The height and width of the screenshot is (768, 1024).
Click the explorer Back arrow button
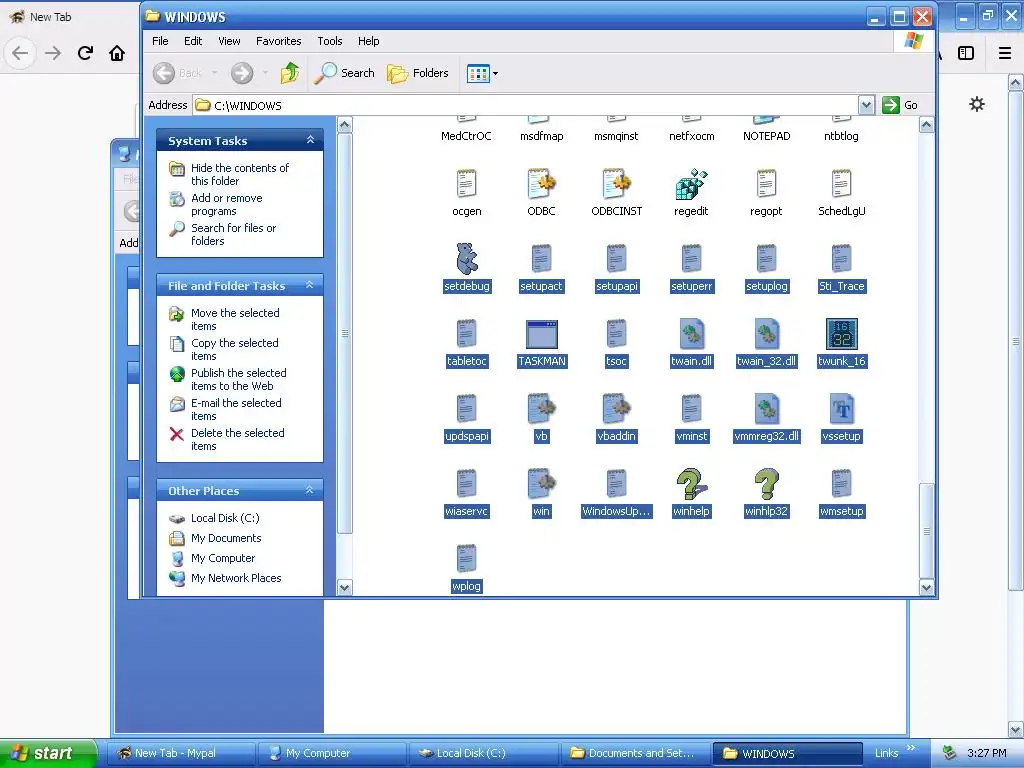coord(164,72)
